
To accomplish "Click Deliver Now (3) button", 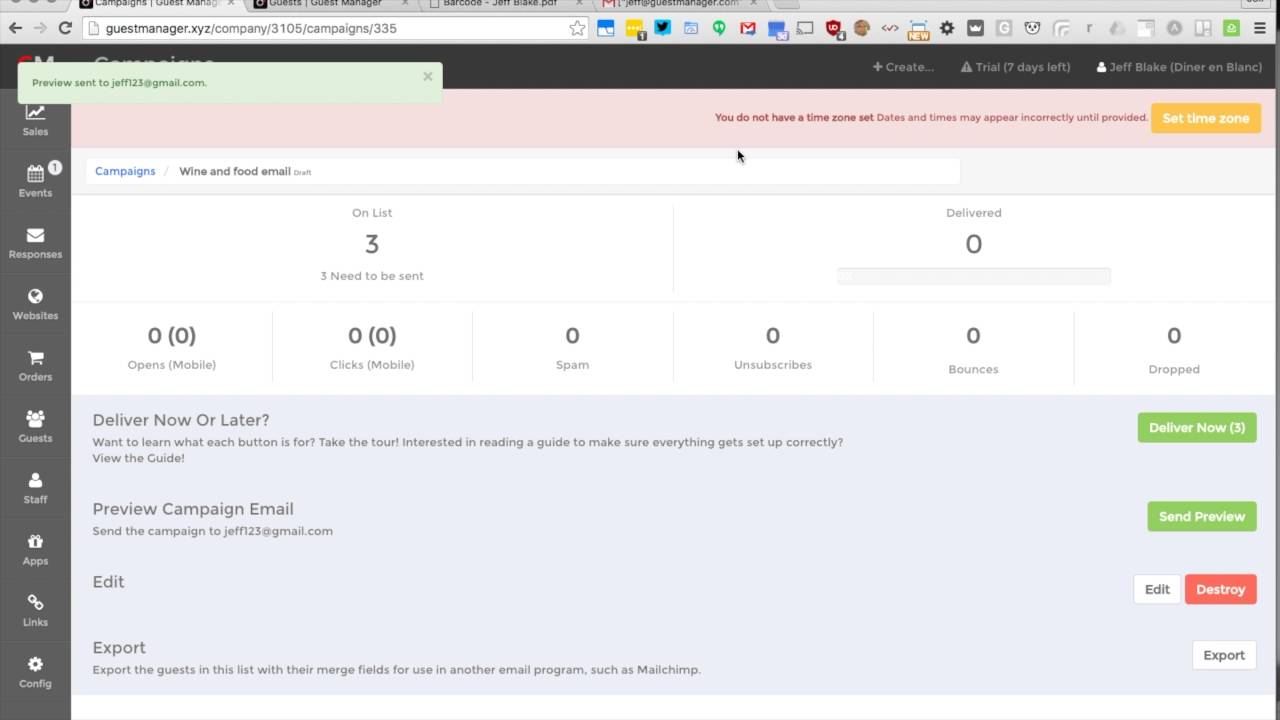I will click(1197, 427).
